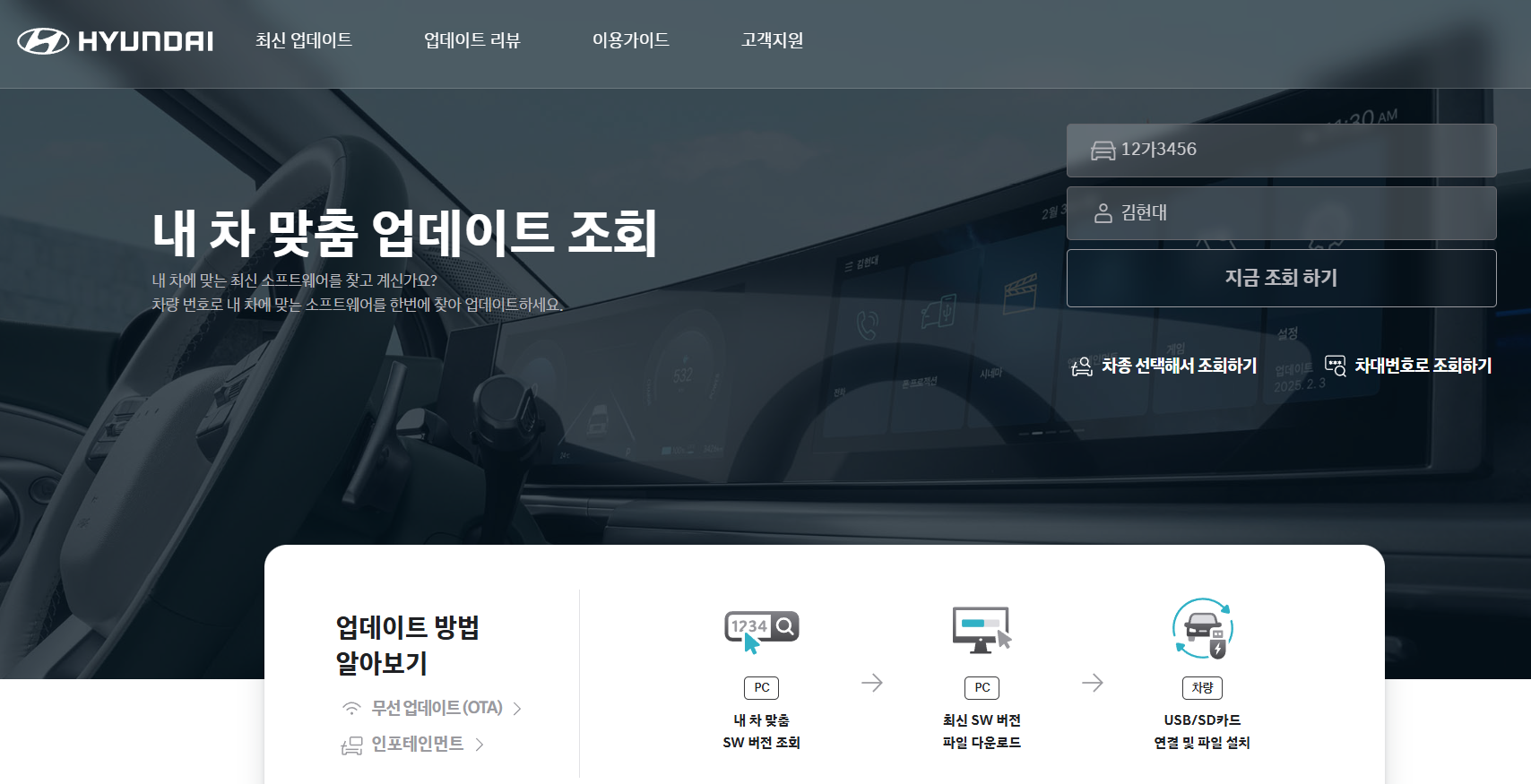Click the 차량 번호로 내 차에 맞는 description line
The height and width of the screenshot is (784, 1531).
tap(358, 305)
